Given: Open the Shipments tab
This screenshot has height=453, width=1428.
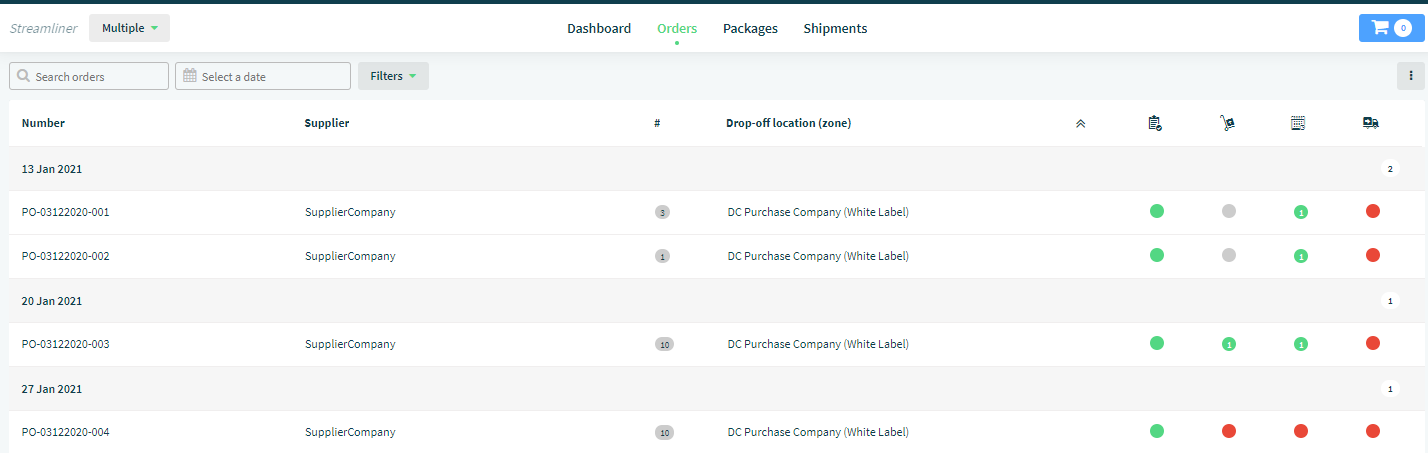Looking at the screenshot, I should pyautogui.click(x=835, y=28).
